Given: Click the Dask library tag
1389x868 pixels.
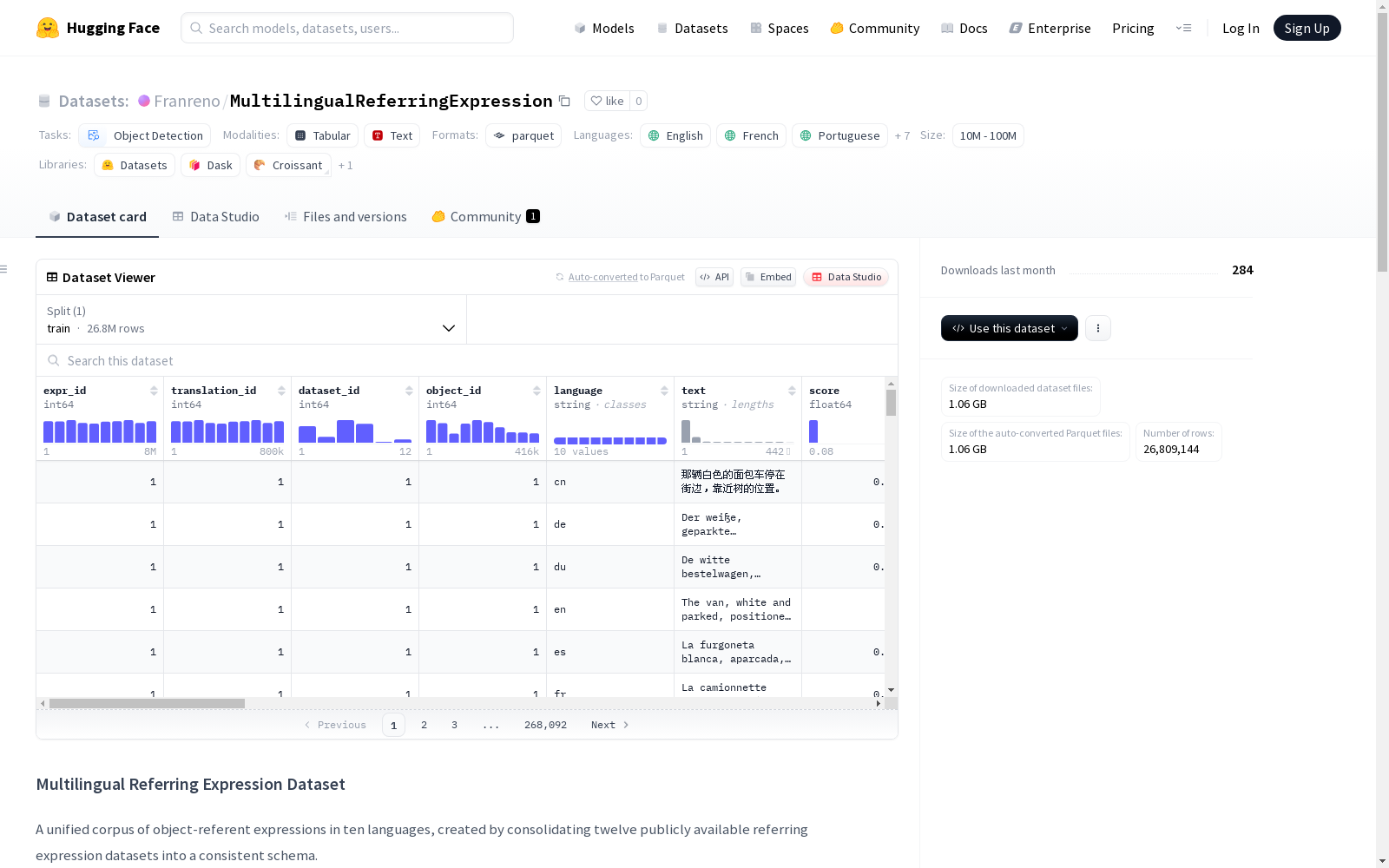Looking at the screenshot, I should 210,165.
